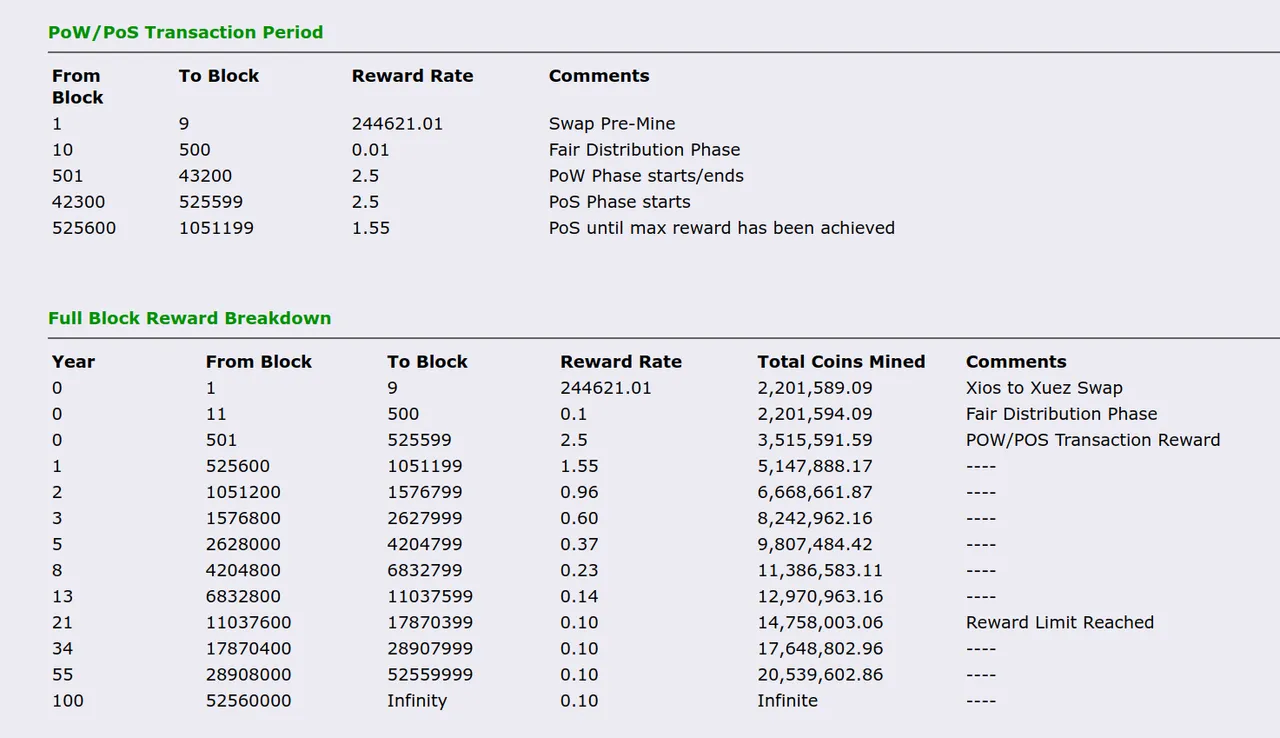The image size is (1280, 738).
Task: Select From Block value 52560000
Action: [249, 700]
